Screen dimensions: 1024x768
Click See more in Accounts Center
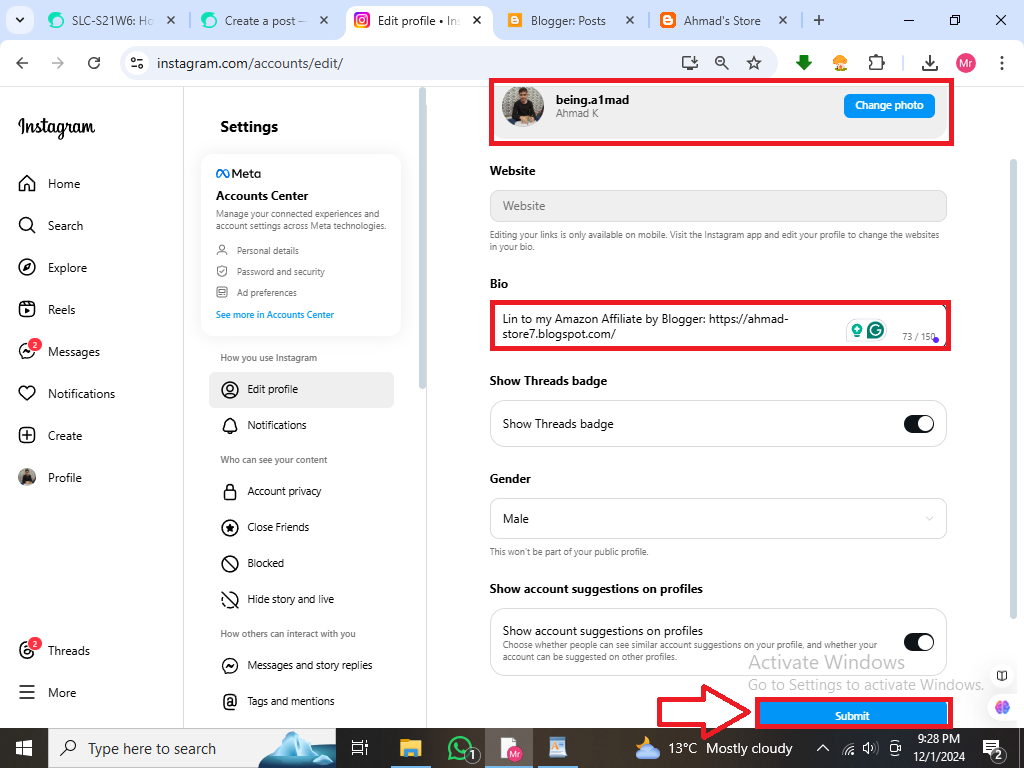pyautogui.click(x=274, y=314)
